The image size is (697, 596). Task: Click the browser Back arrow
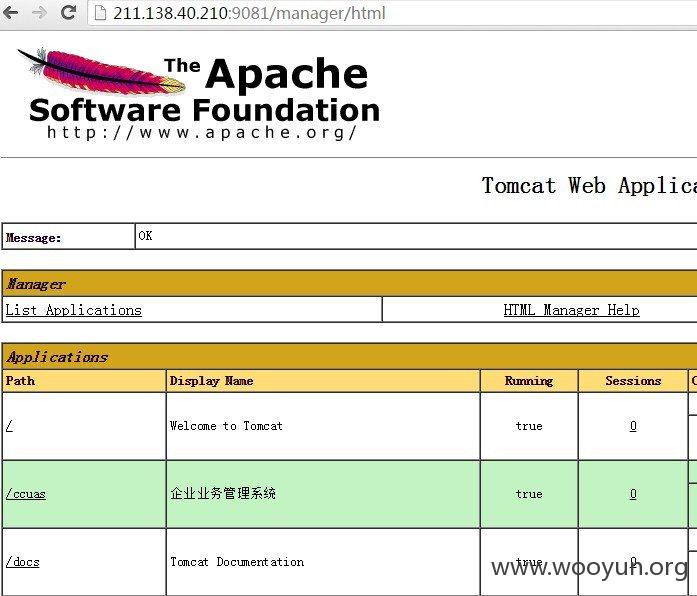(10, 12)
